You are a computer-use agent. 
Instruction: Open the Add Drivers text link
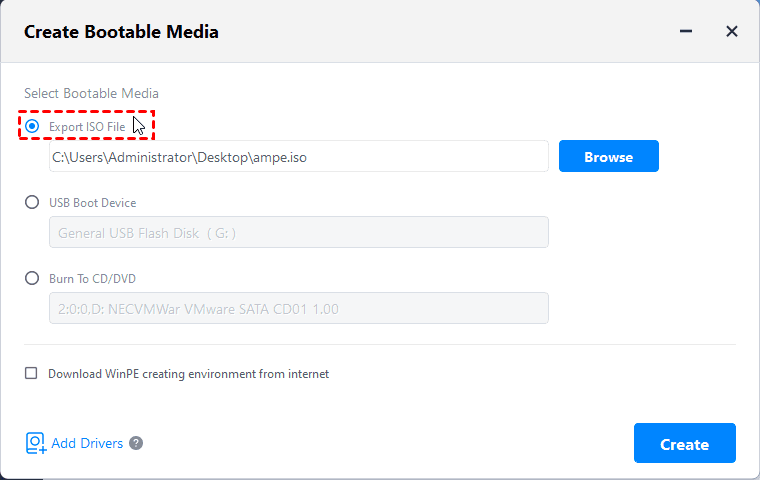point(87,443)
